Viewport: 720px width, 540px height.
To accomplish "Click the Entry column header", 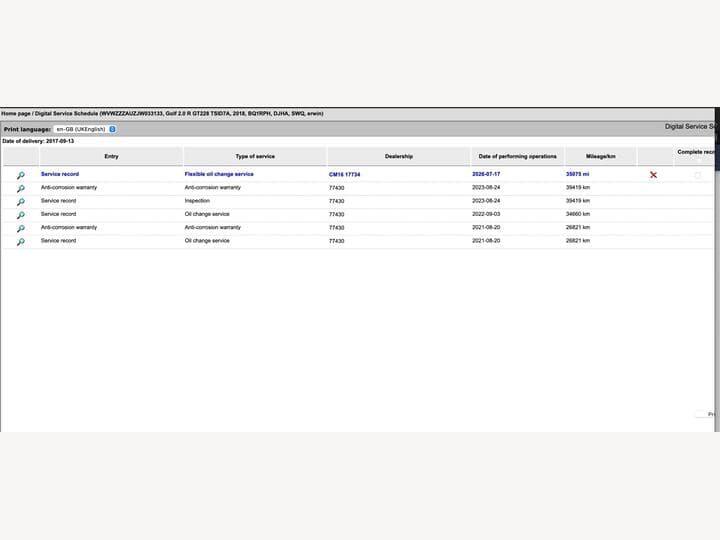I will (111, 156).
